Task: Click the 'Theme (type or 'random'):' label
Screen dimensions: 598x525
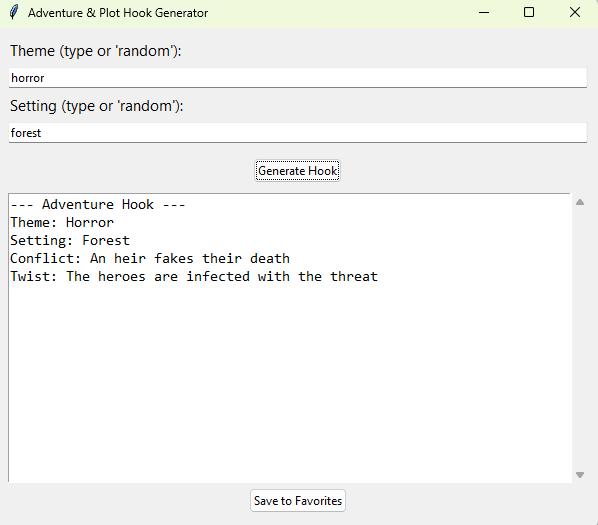Action: point(95,51)
